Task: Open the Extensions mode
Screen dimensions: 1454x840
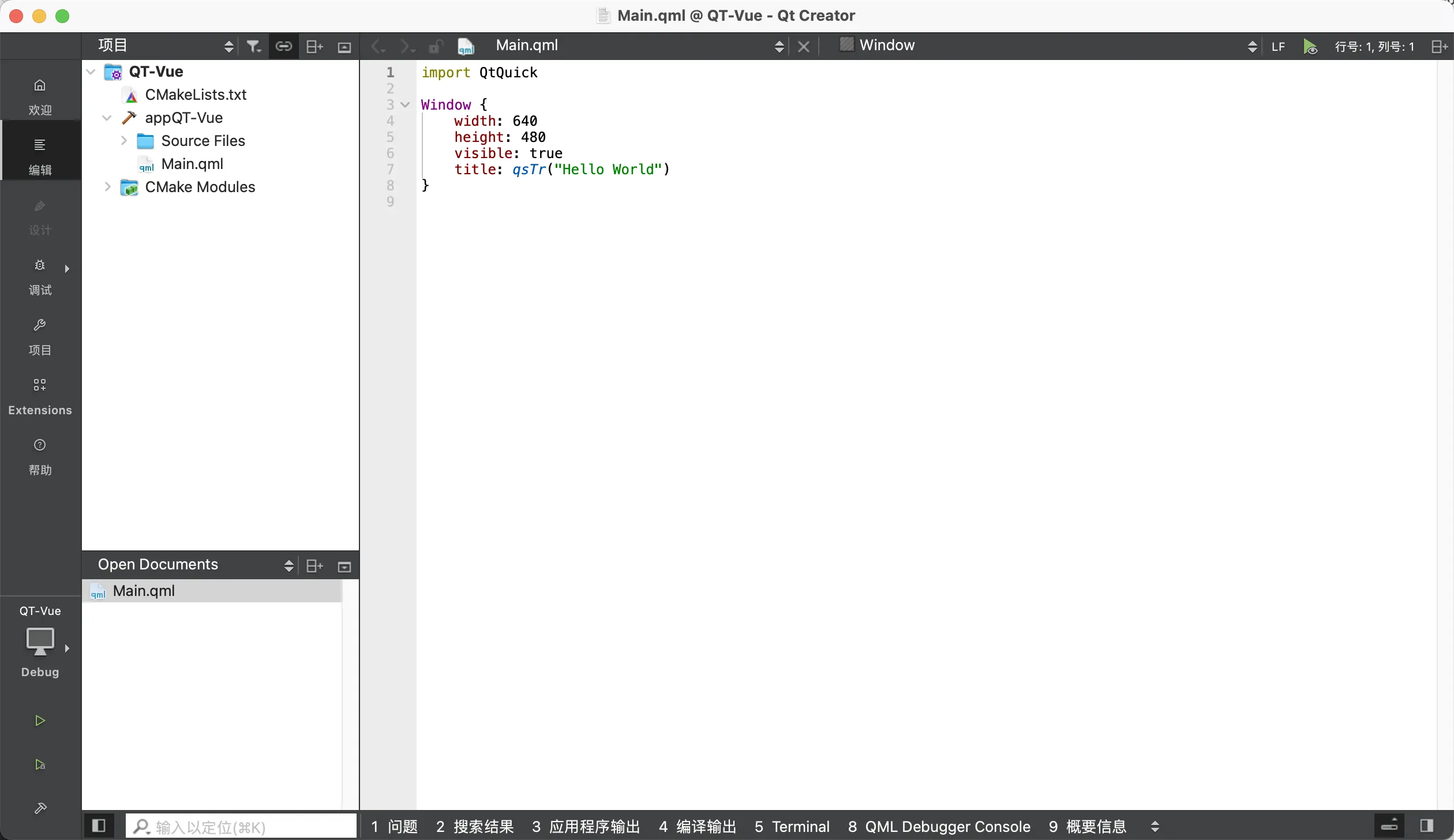Action: pyautogui.click(x=40, y=396)
